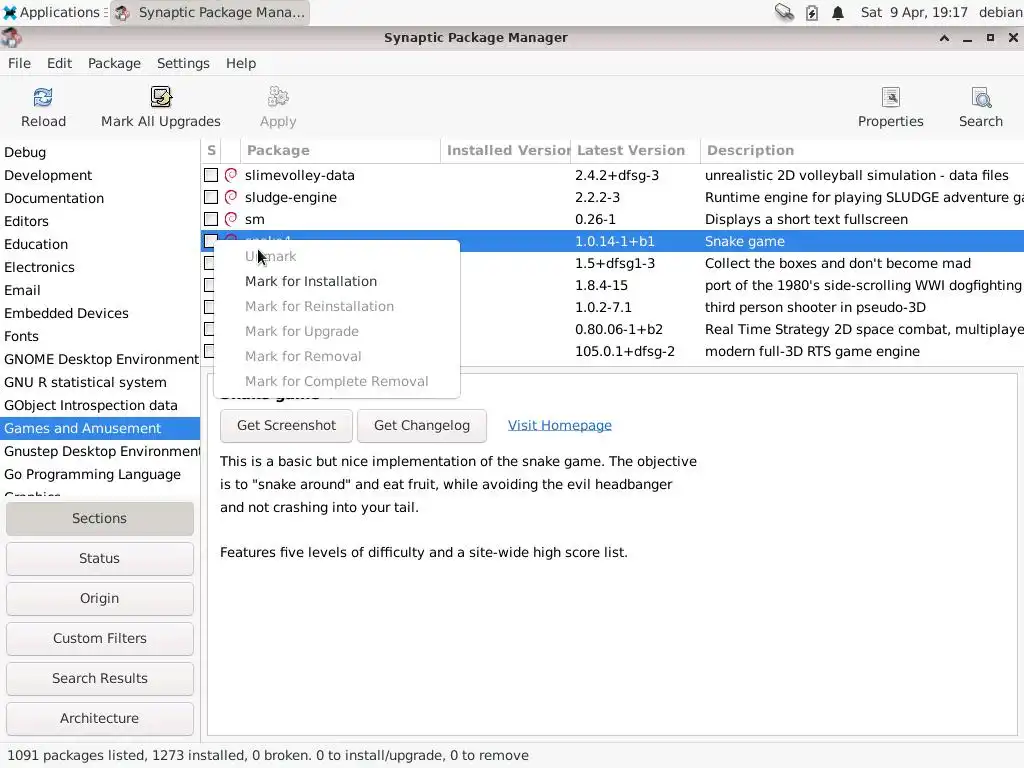Open the Custom Filters view
Viewport: 1024px width, 768px height.
click(x=100, y=638)
